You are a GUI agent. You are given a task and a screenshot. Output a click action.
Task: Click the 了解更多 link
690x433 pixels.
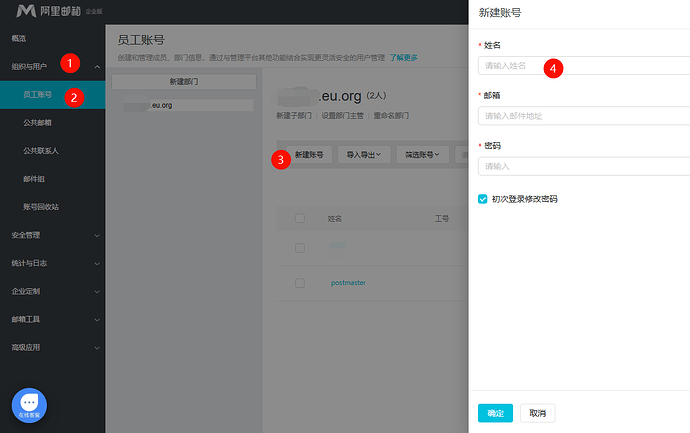pos(404,58)
